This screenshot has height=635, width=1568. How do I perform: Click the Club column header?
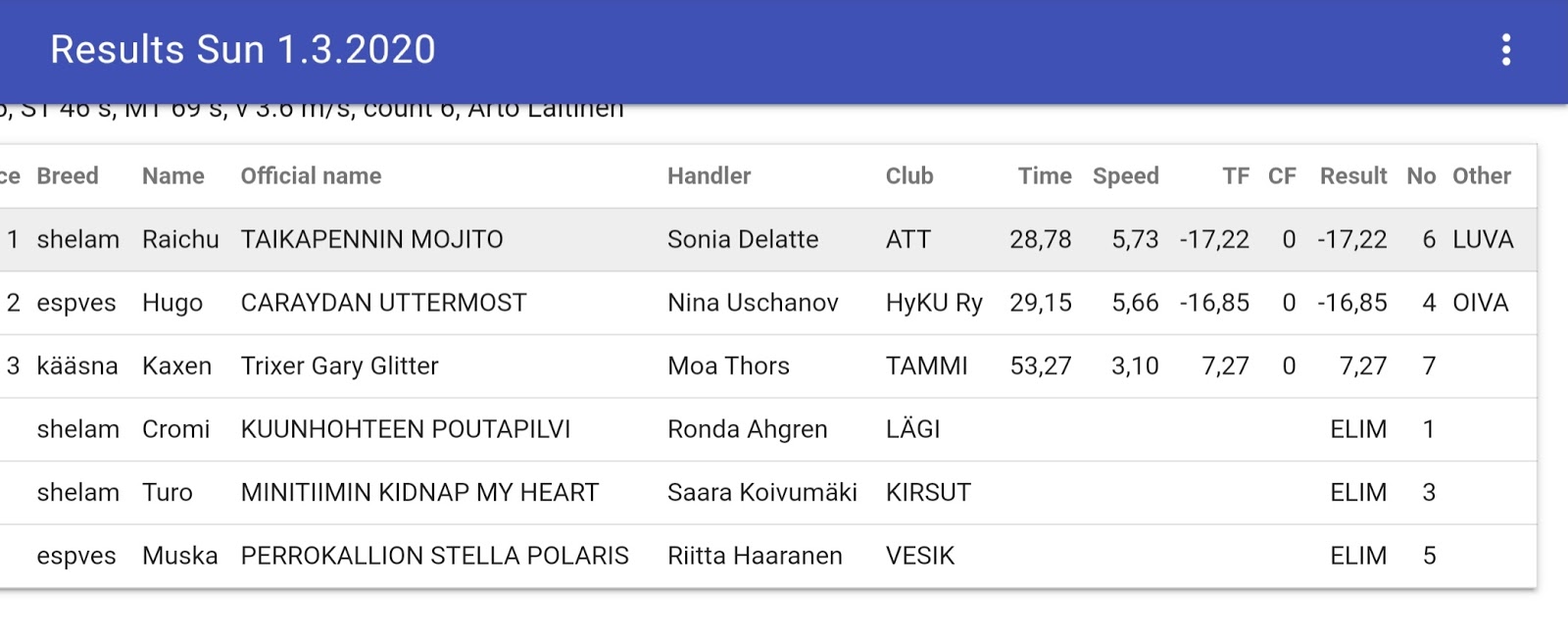909,176
